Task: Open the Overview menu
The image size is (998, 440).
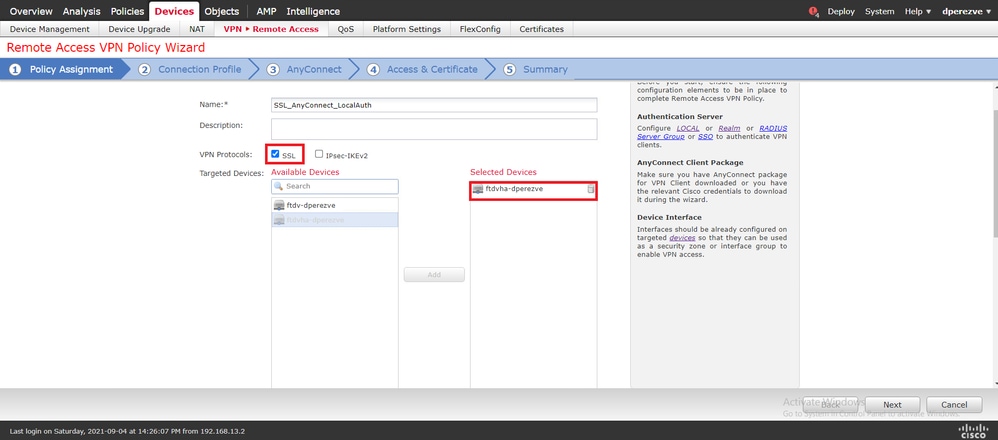Action: (x=31, y=11)
